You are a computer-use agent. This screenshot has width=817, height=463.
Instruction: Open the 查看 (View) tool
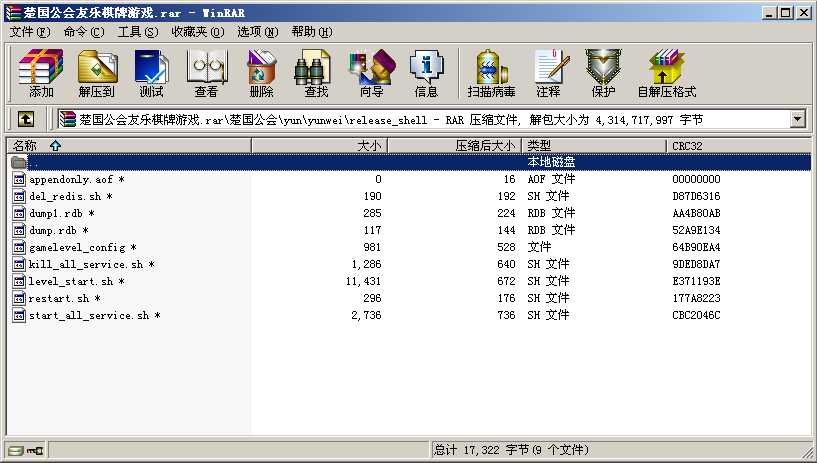click(206, 73)
